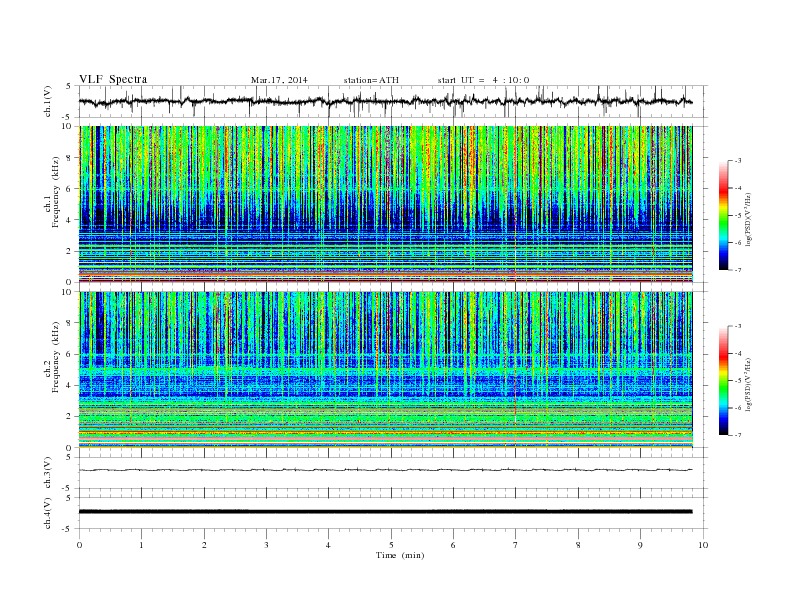Click the time axis tick label "3"
The width and height of the screenshot is (792, 612).
coord(266,545)
